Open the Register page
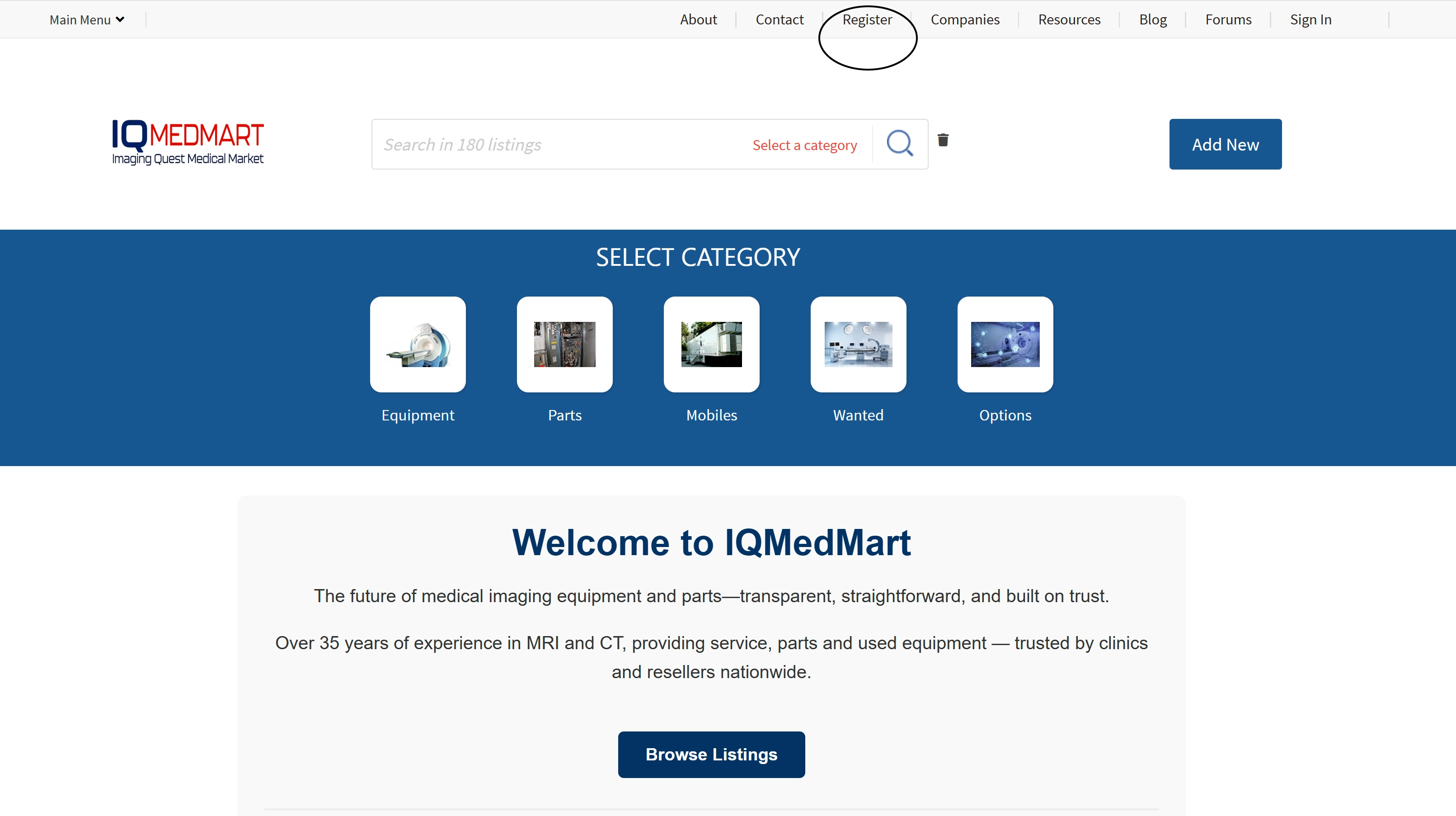The width and height of the screenshot is (1456, 816). tap(867, 20)
